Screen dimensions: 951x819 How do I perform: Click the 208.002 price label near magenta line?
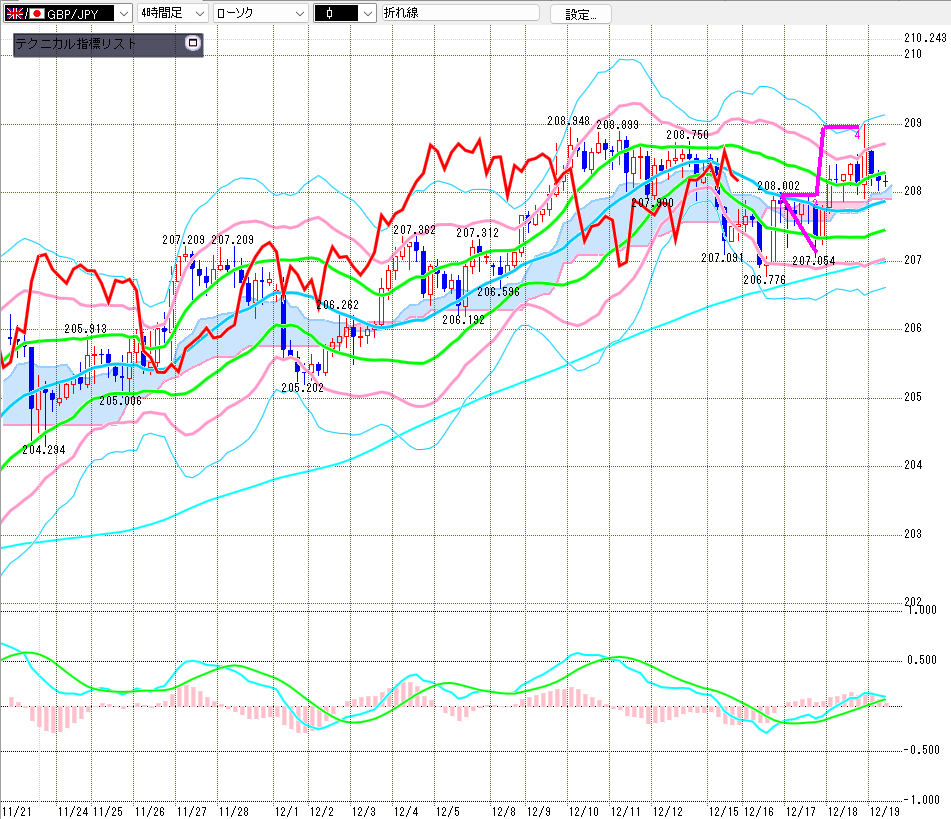[778, 186]
